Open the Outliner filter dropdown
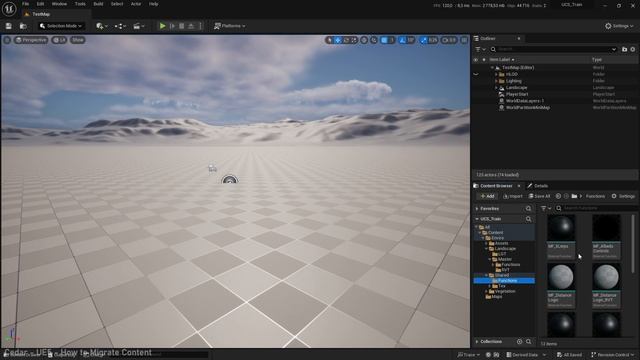The height and width of the screenshot is (360, 640). [480, 49]
